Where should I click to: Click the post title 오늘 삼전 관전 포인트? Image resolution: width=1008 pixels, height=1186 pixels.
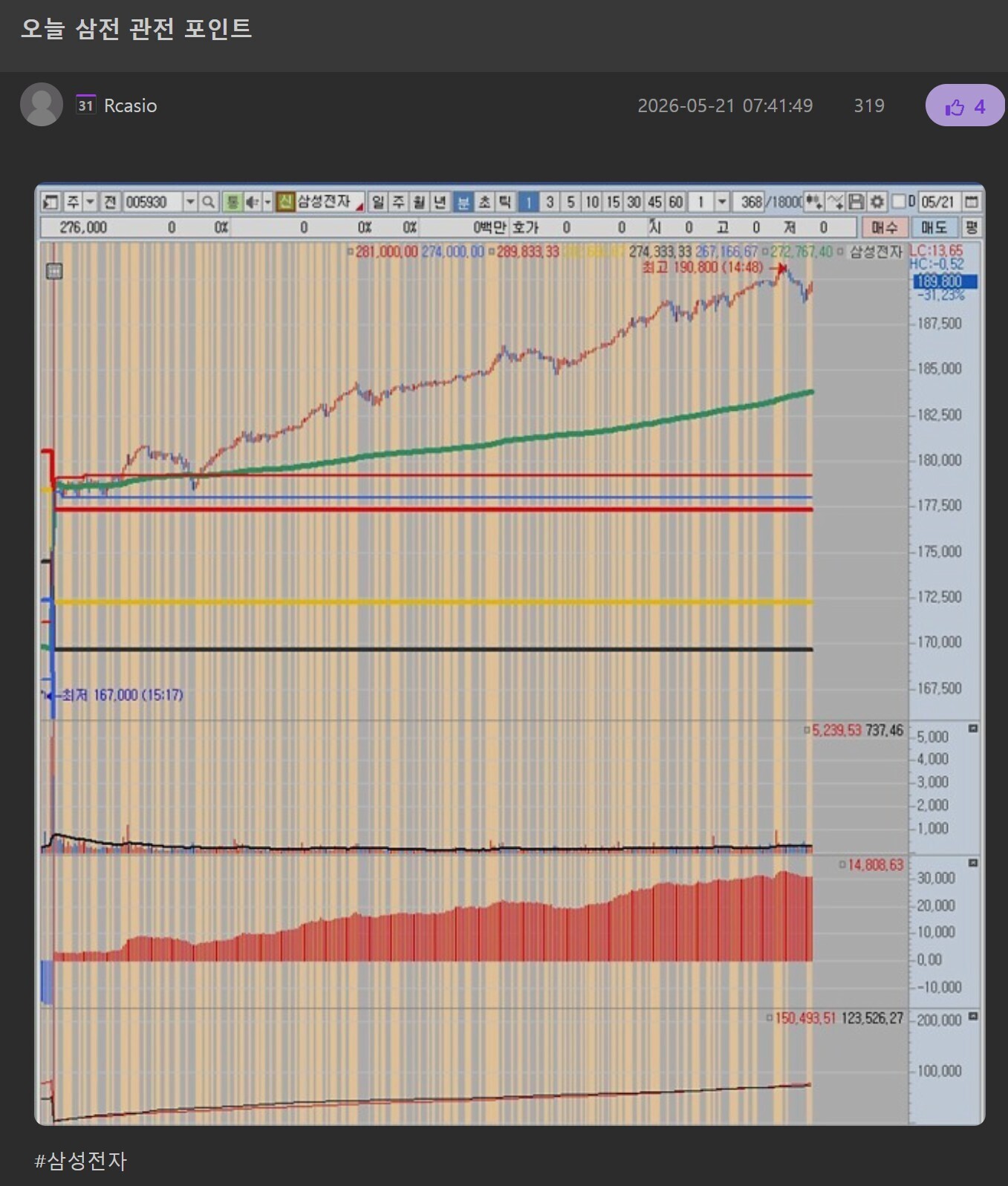pyautogui.click(x=137, y=29)
